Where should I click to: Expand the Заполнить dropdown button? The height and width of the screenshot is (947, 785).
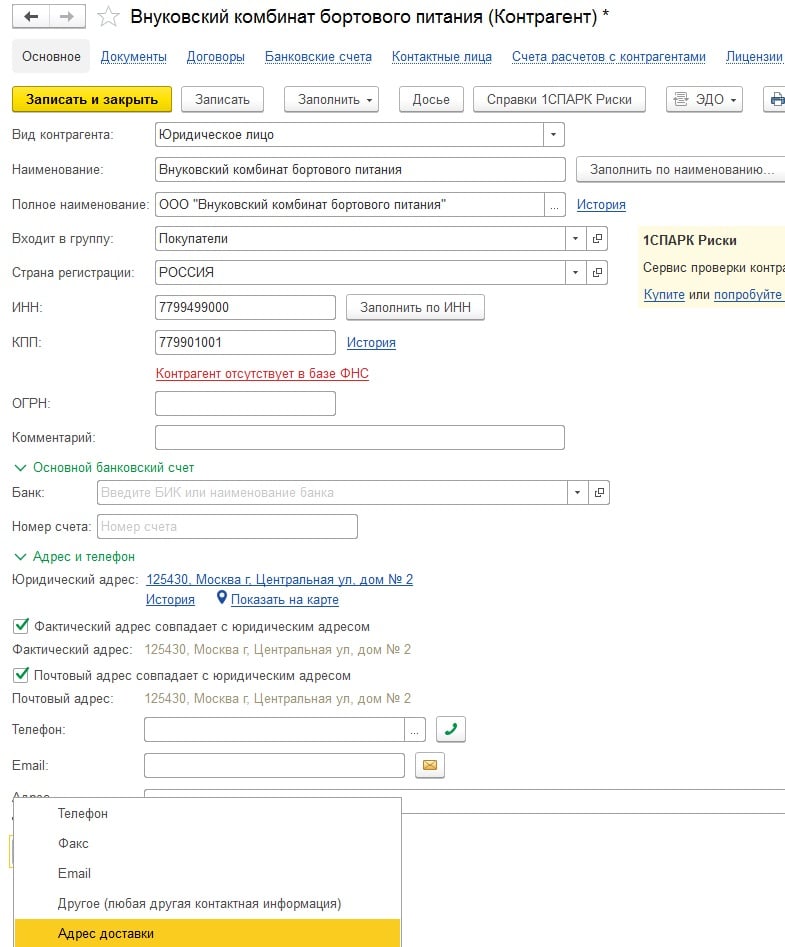(331, 99)
